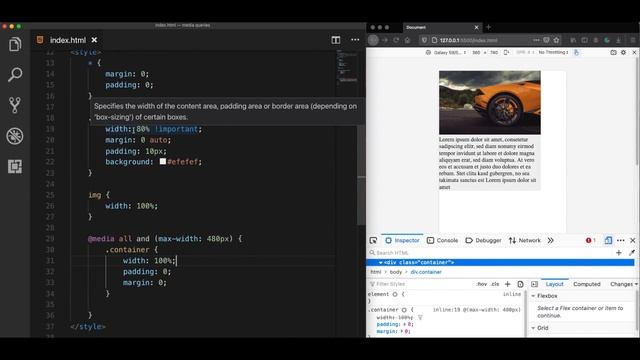The width and height of the screenshot is (640, 360).
Task: Click the editor minimap
Action: point(347,67)
